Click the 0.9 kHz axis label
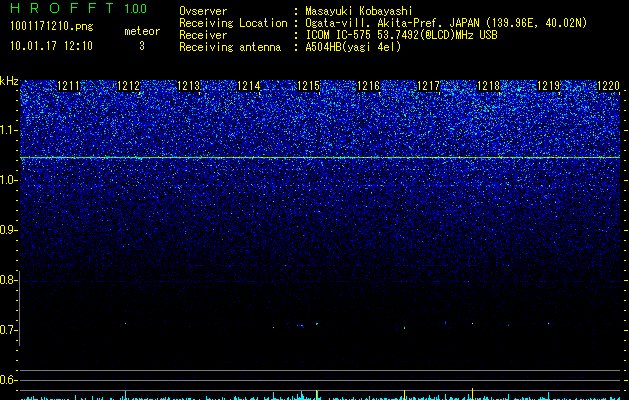The height and width of the screenshot is (400, 629). tap(8, 230)
